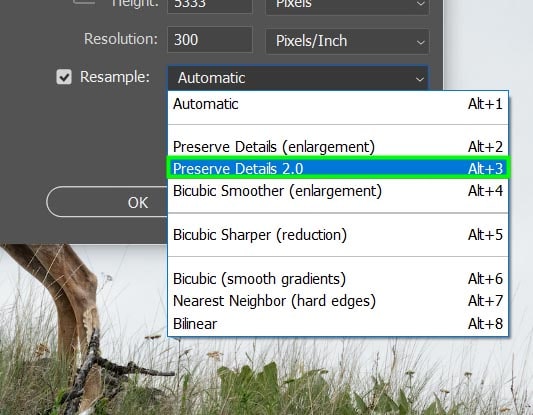This screenshot has width=533, height=415.
Task: Click the Resolution input field showing 300
Action: click(210, 40)
